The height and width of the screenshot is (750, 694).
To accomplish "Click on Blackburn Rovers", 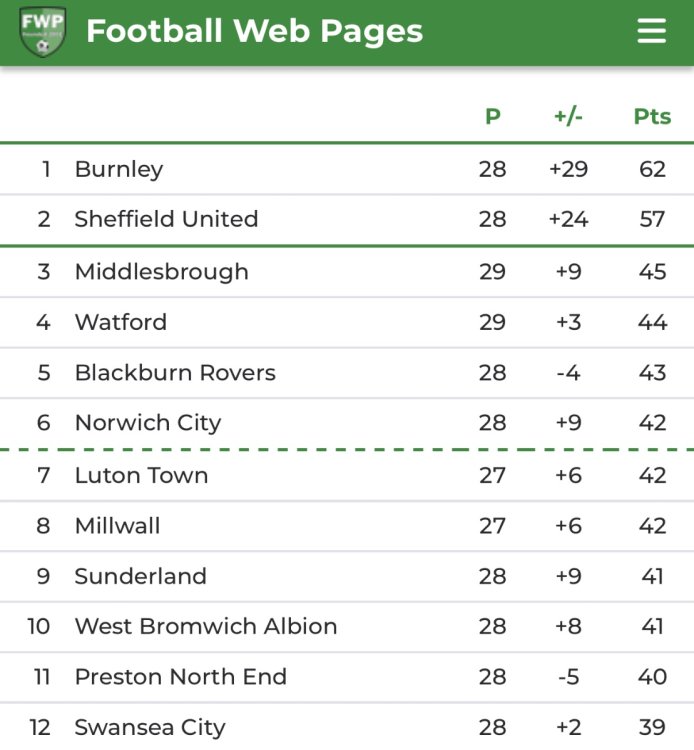I will pyautogui.click(x=175, y=373).
